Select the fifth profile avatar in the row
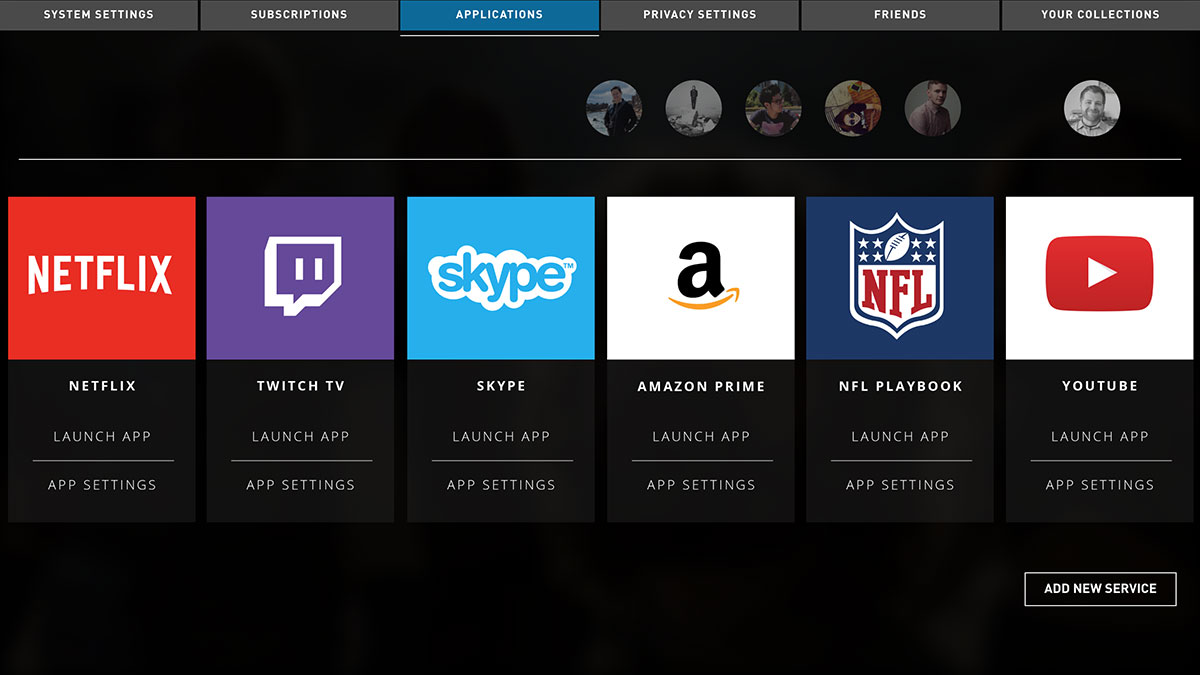The height and width of the screenshot is (675, 1200). (933, 108)
